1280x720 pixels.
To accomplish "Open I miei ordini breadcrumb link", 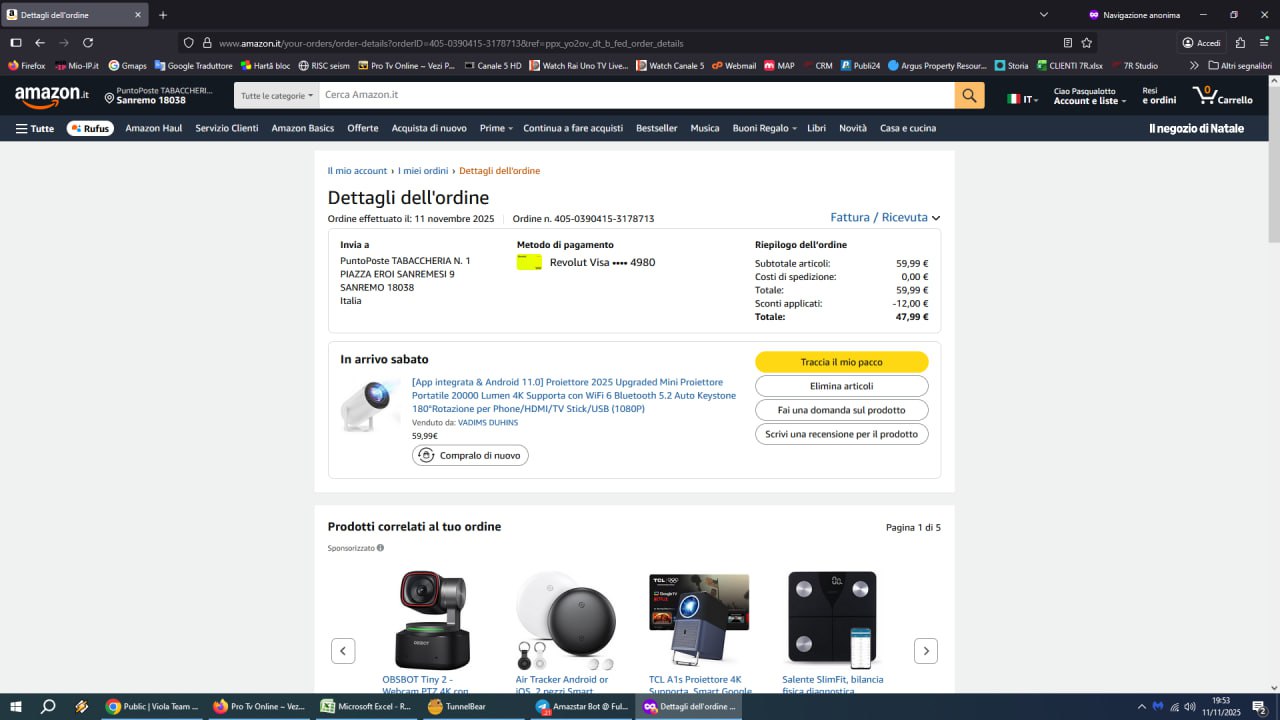I will point(423,171).
